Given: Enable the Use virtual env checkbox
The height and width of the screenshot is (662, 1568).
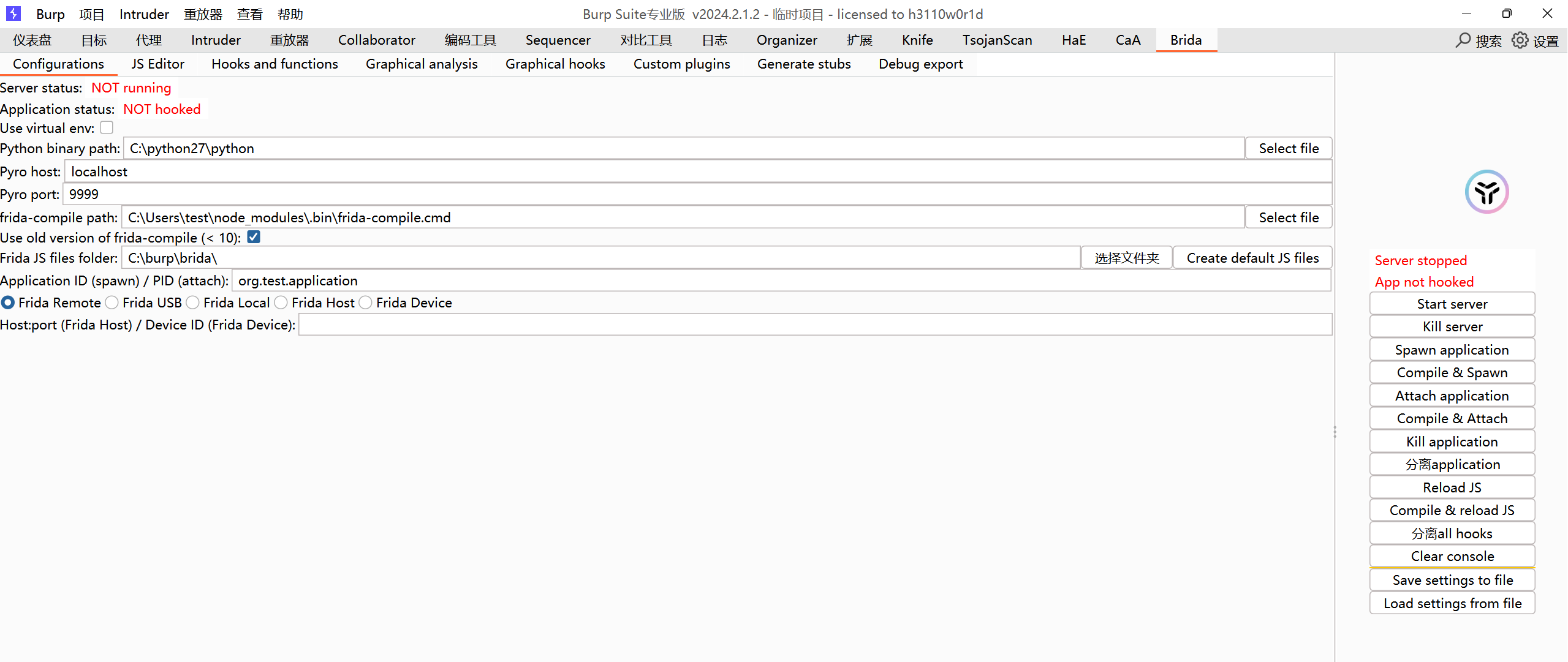Looking at the screenshot, I should coord(107,127).
